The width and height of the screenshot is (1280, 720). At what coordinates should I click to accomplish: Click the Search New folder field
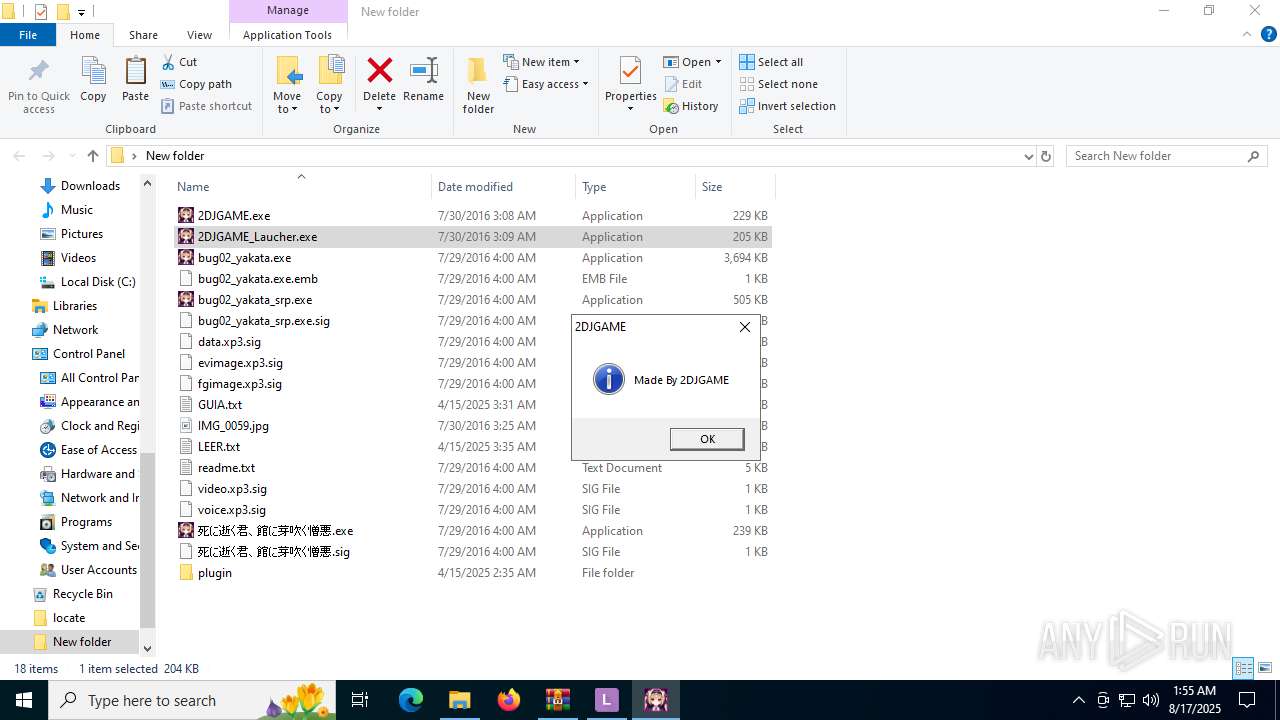pos(1166,156)
